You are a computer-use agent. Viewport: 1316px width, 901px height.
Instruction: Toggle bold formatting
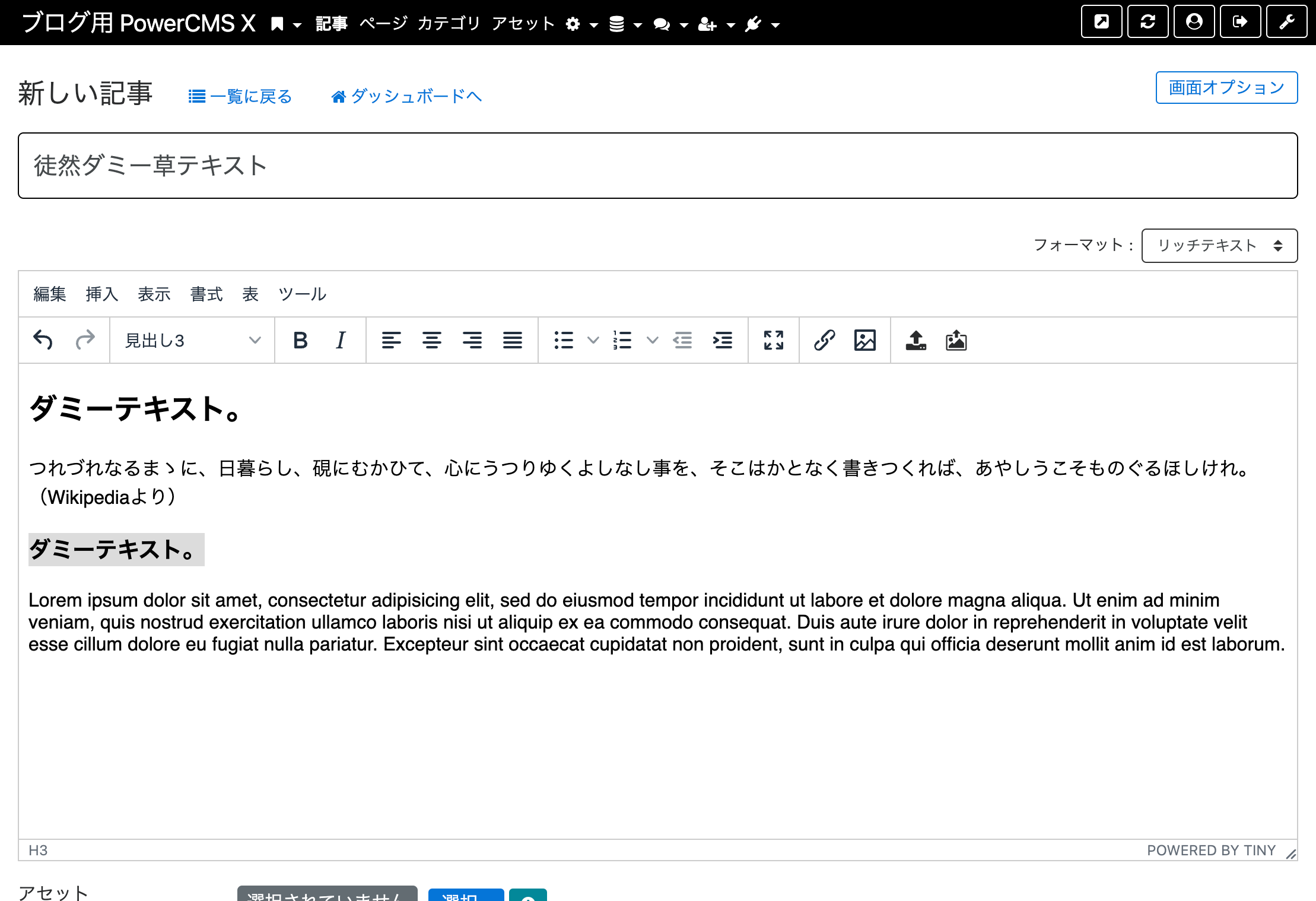pyautogui.click(x=300, y=340)
